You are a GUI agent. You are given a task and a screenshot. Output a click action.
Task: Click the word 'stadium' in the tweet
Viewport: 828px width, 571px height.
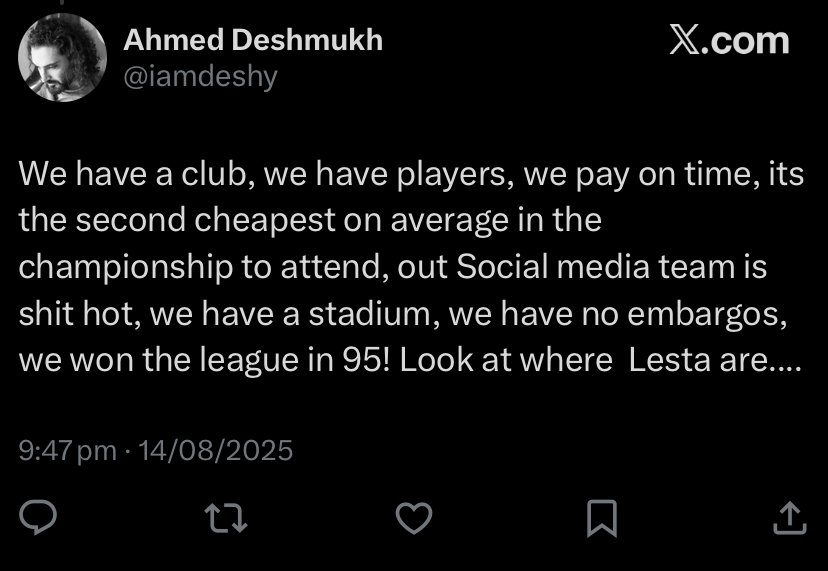[374, 314]
